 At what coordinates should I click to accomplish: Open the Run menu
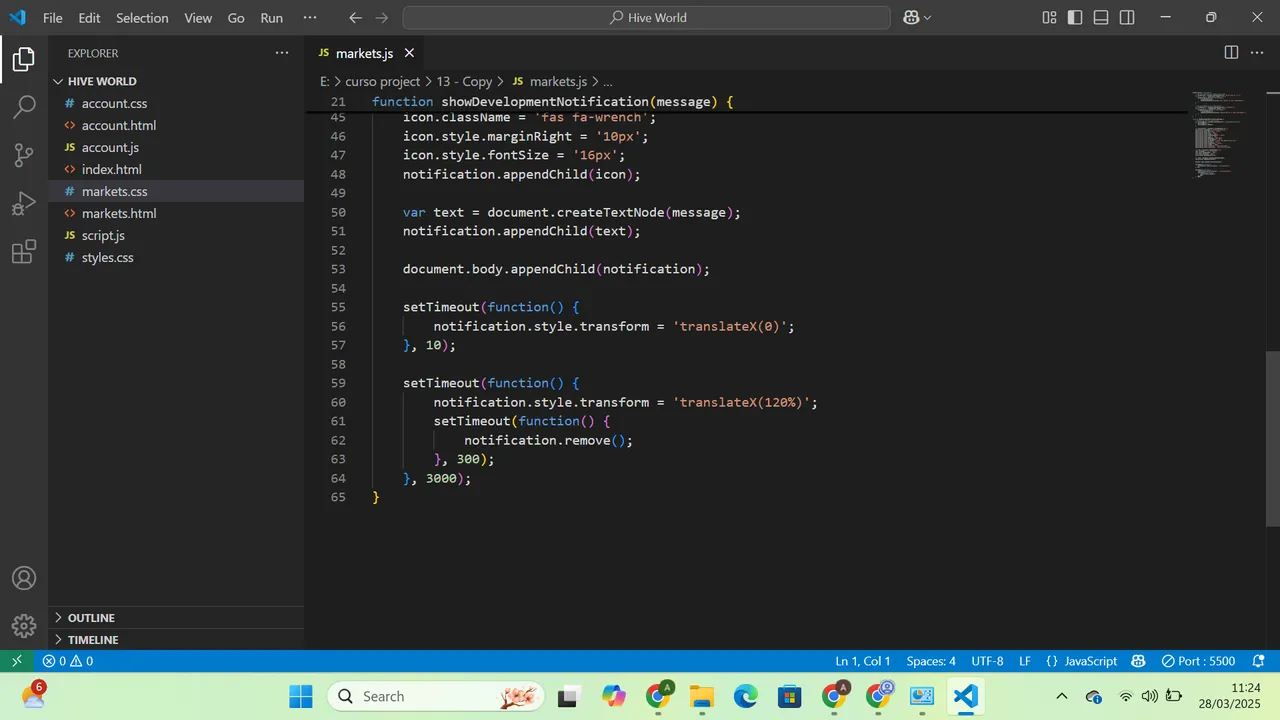271,18
